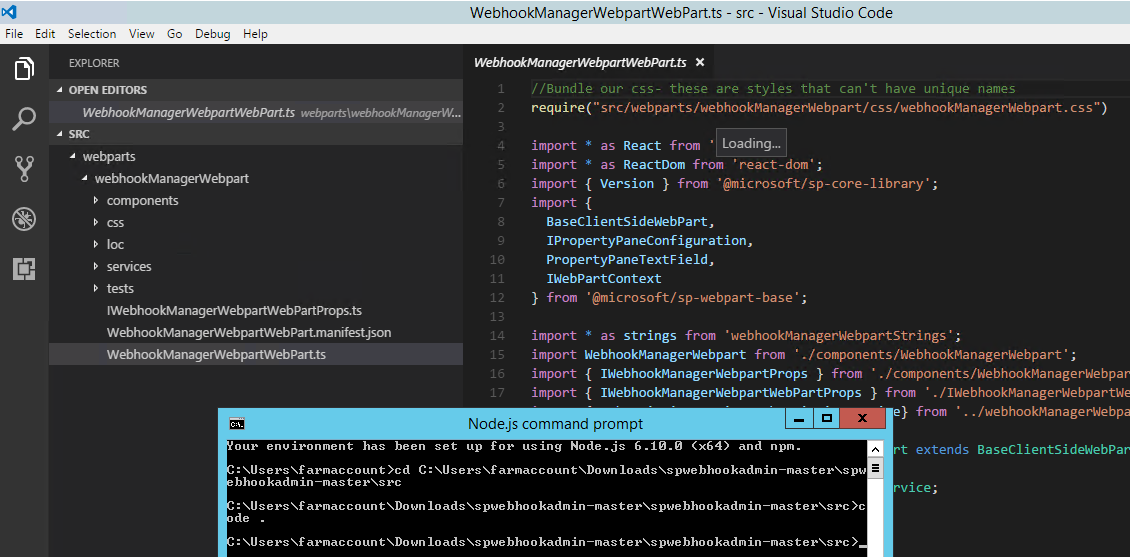Close the WebhookManagerWebpartWebPart.ts editor tab
The image size is (1130, 557).
(x=699, y=63)
